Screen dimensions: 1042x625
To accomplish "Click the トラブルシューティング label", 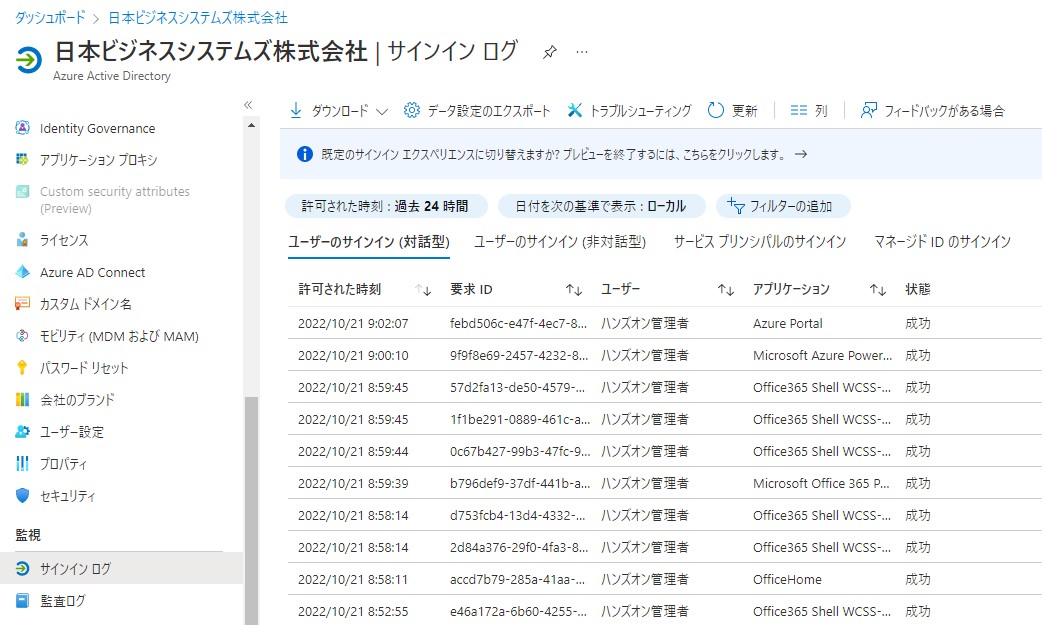I will pos(641,111).
